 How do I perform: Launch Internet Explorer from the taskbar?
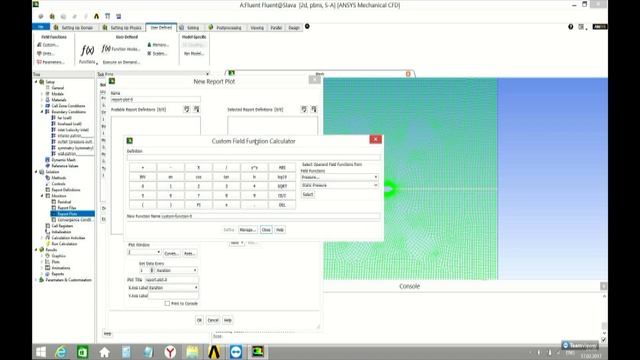click(61, 352)
